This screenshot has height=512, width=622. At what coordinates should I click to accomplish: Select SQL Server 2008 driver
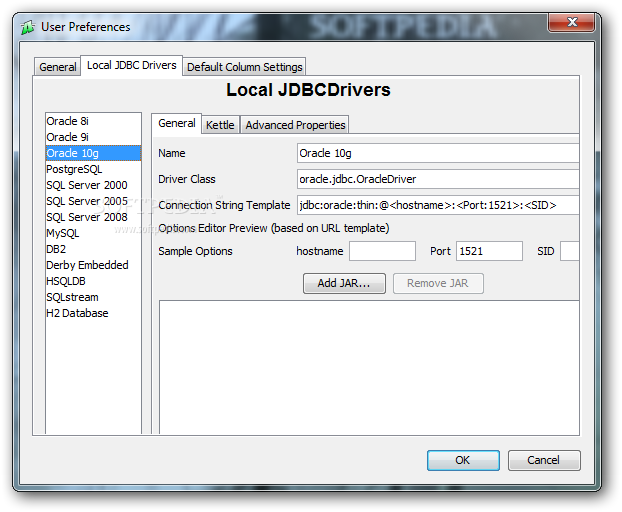click(x=93, y=217)
